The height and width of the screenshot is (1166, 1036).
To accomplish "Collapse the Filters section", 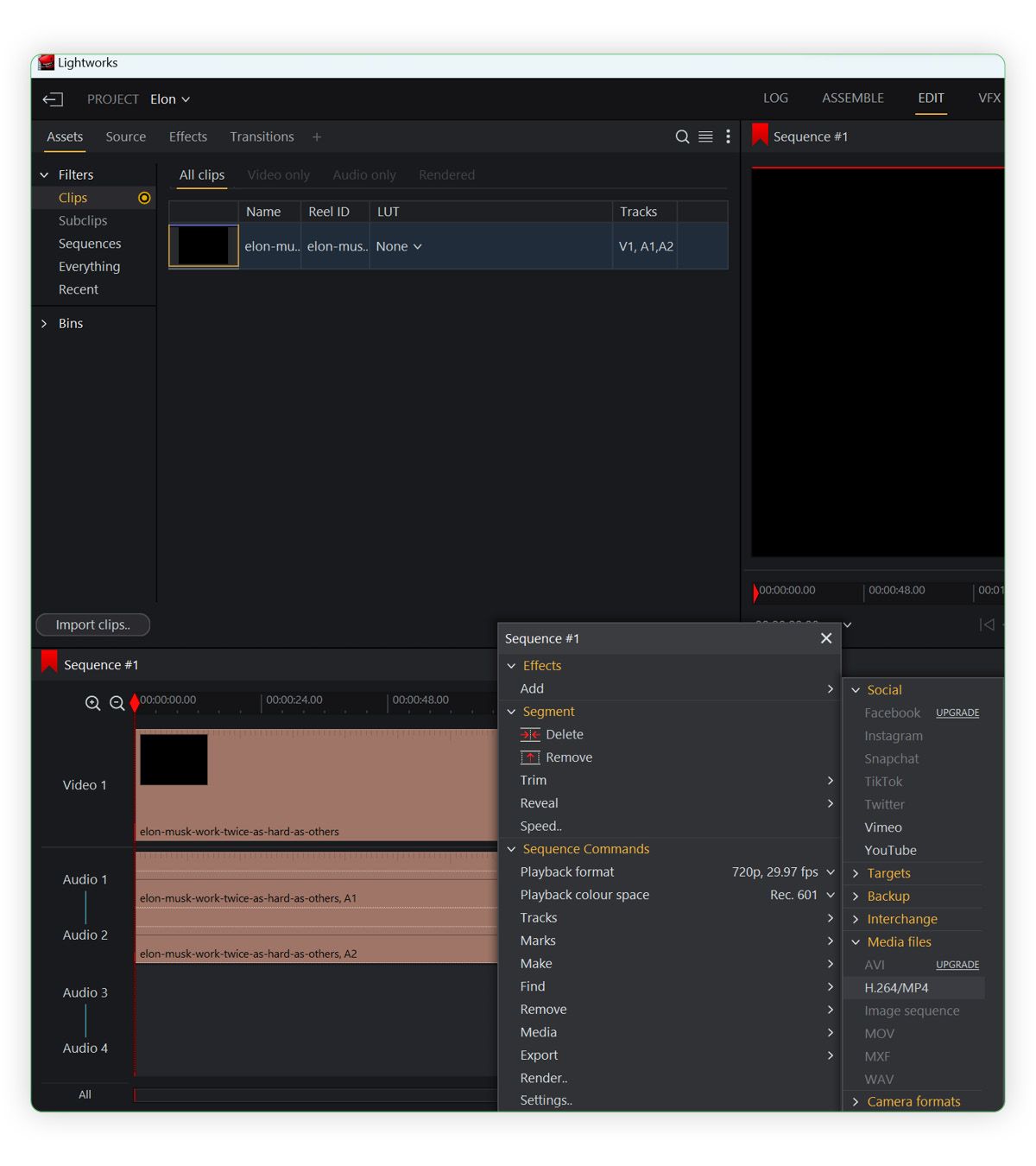I will click(x=44, y=174).
